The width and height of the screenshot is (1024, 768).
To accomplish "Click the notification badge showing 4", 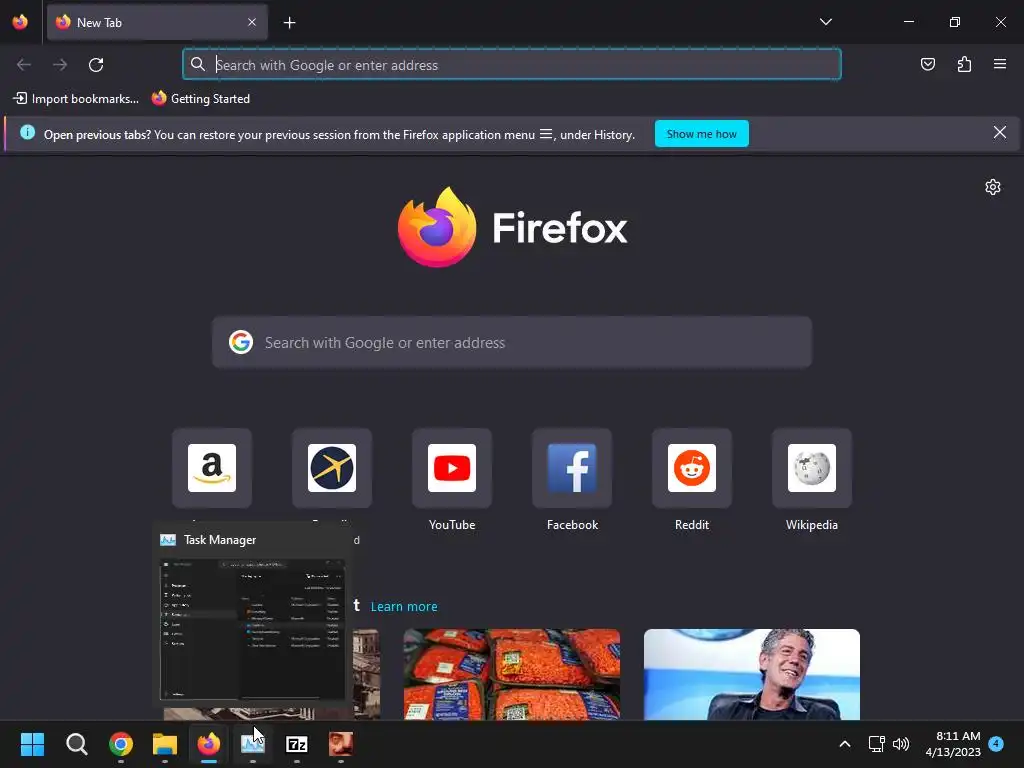I will pyautogui.click(x=996, y=743).
